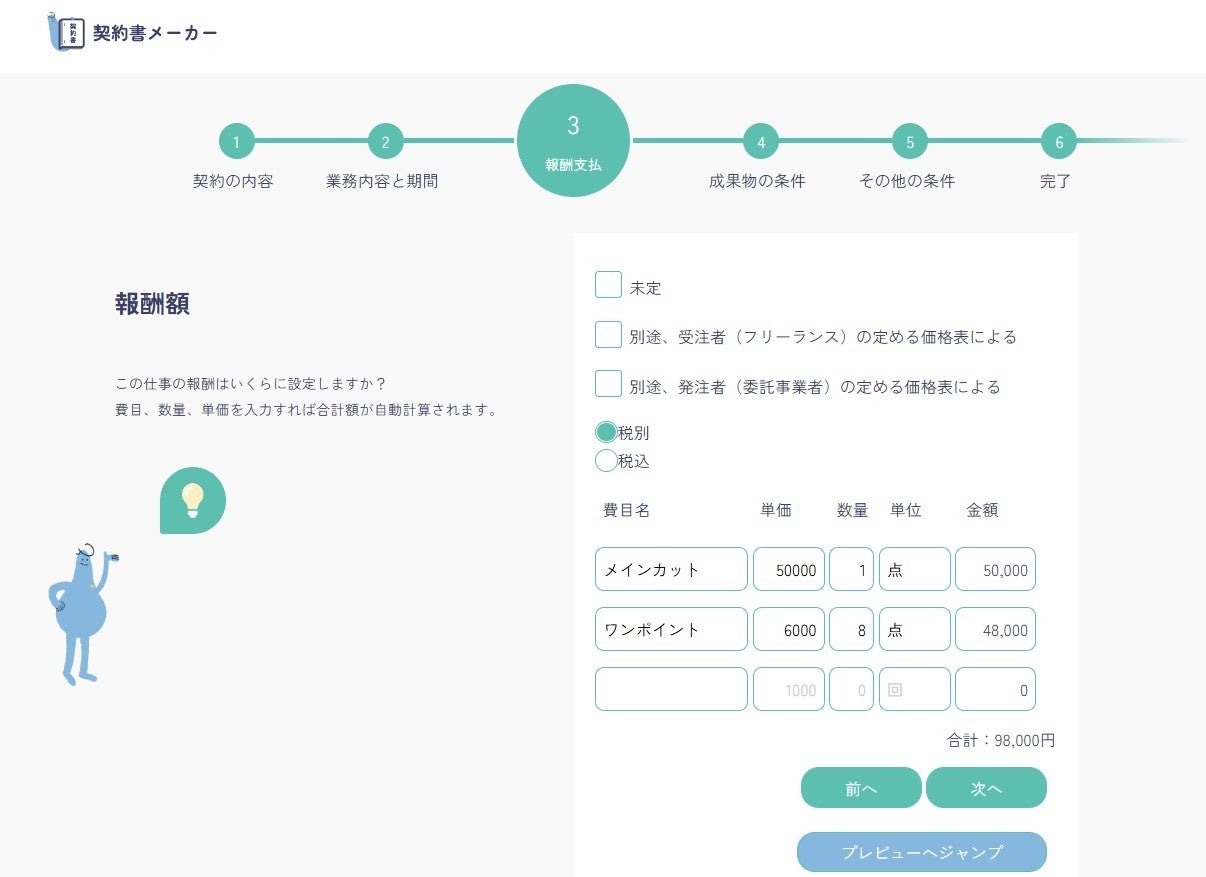The height and width of the screenshot is (877, 1206).
Task: Click the 報酬額 heading
Action: [x=153, y=305]
